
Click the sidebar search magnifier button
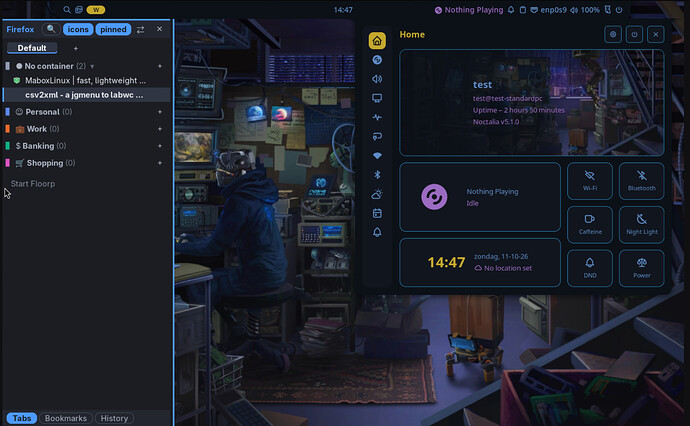coord(51,29)
